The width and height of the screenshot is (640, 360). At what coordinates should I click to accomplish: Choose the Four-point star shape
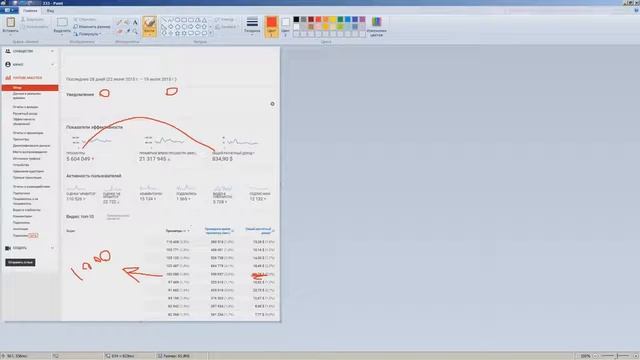pyautogui.click(x=171, y=33)
